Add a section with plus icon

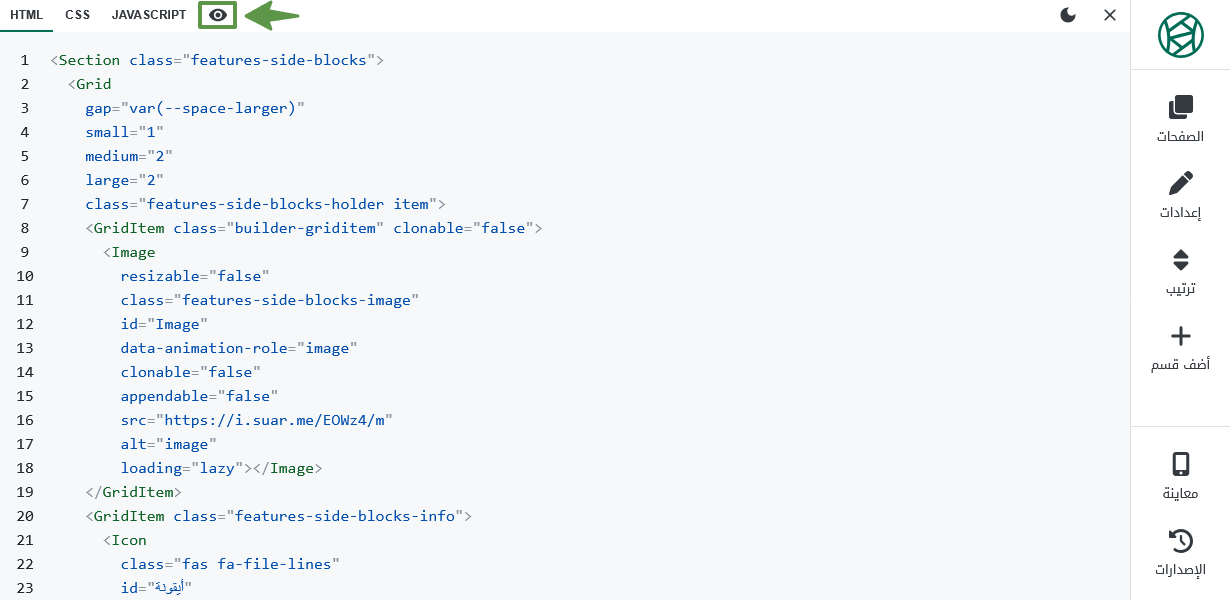1181,336
